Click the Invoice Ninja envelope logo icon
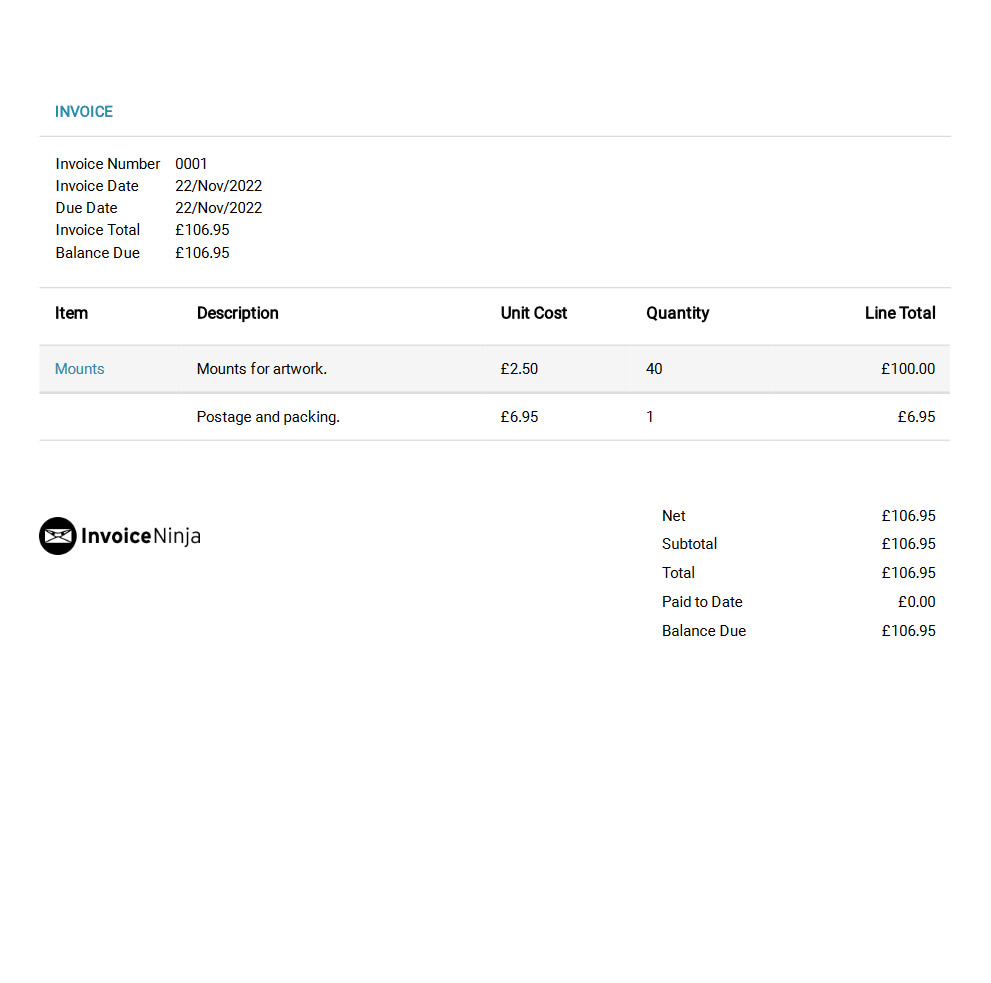Screen dimensions: 991x983 (x=58, y=536)
